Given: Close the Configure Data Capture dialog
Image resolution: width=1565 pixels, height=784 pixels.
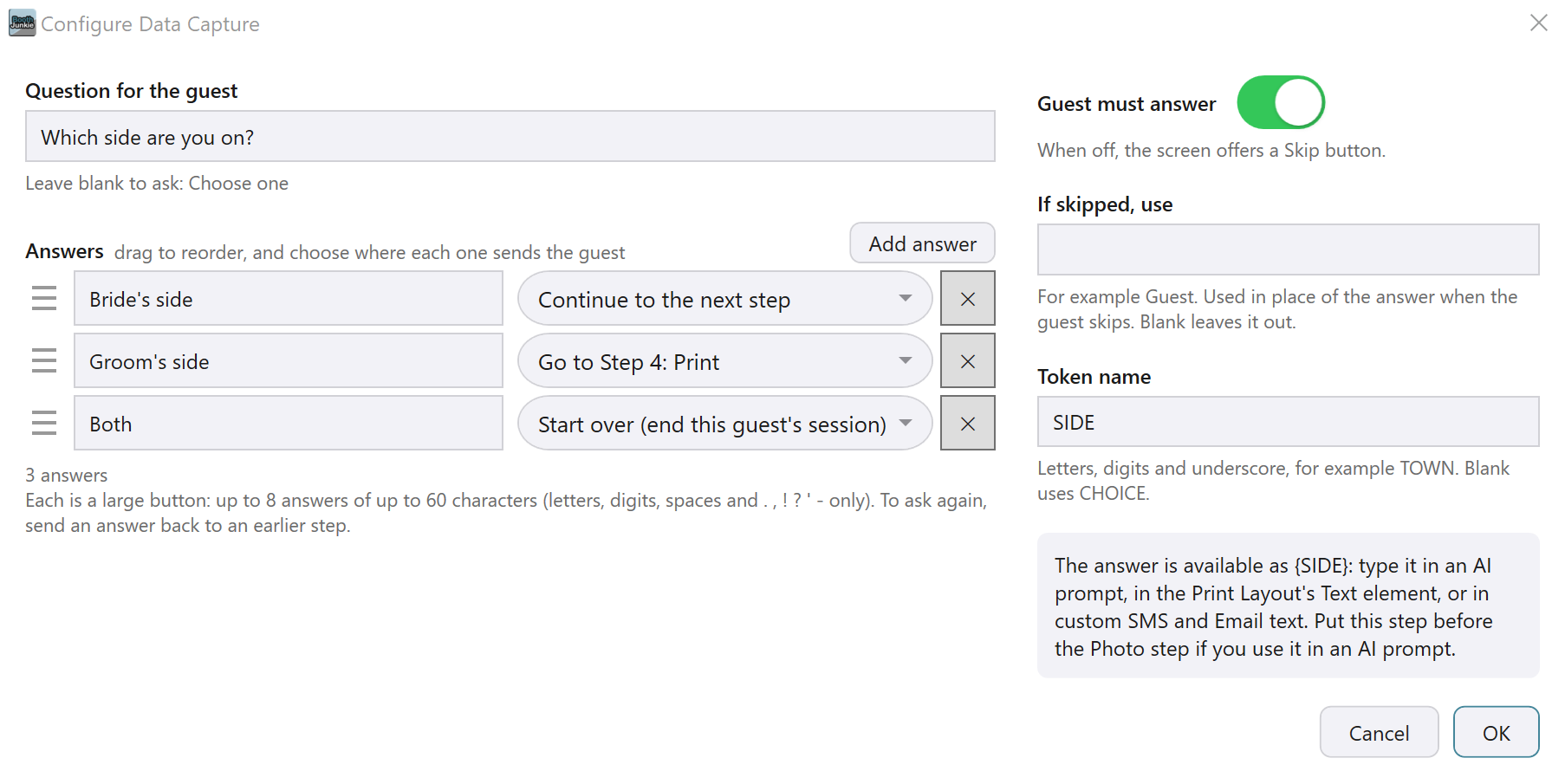Looking at the screenshot, I should tap(1539, 23).
